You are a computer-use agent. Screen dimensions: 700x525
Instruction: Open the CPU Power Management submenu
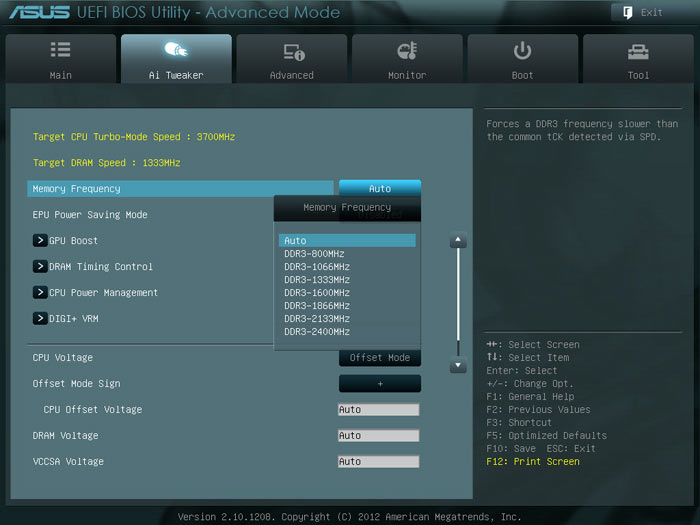click(x=40, y=292)
